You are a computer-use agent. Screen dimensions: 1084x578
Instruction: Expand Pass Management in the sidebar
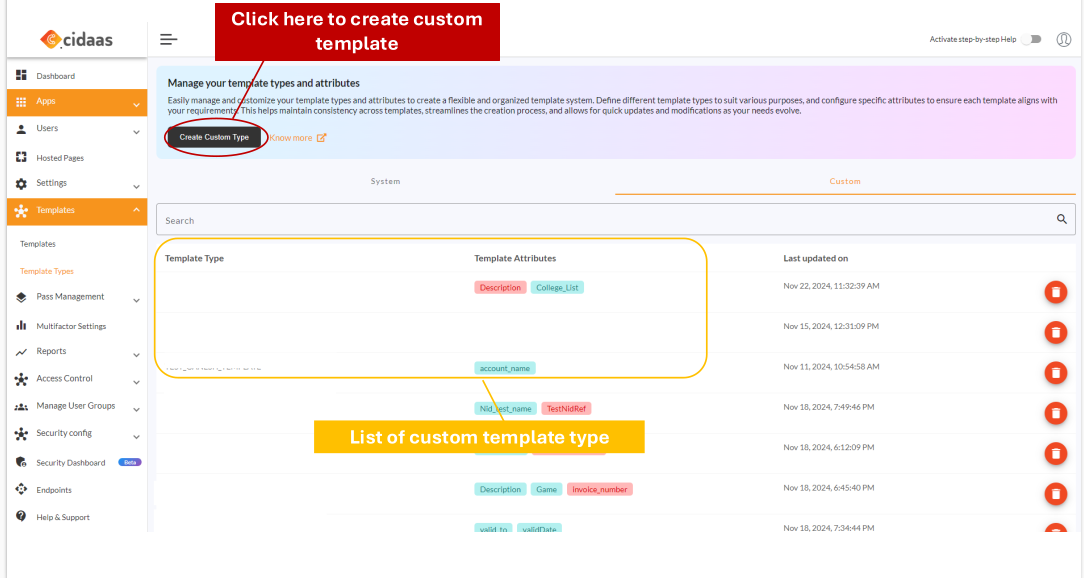(x=21, y=297)
